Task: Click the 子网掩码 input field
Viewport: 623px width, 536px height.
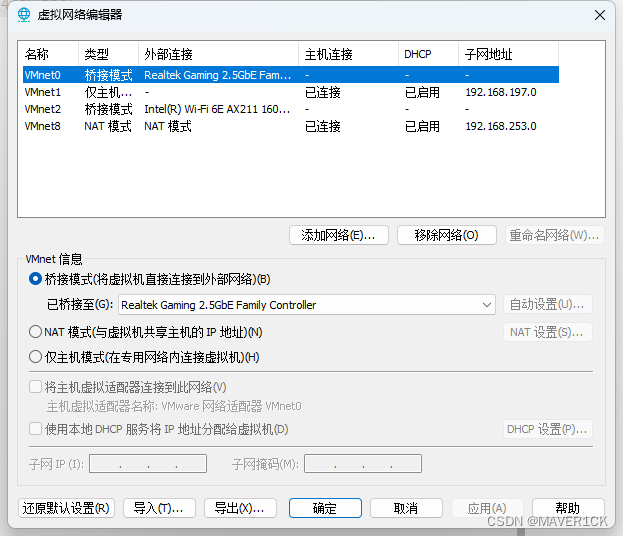Action: click(363, 464)
